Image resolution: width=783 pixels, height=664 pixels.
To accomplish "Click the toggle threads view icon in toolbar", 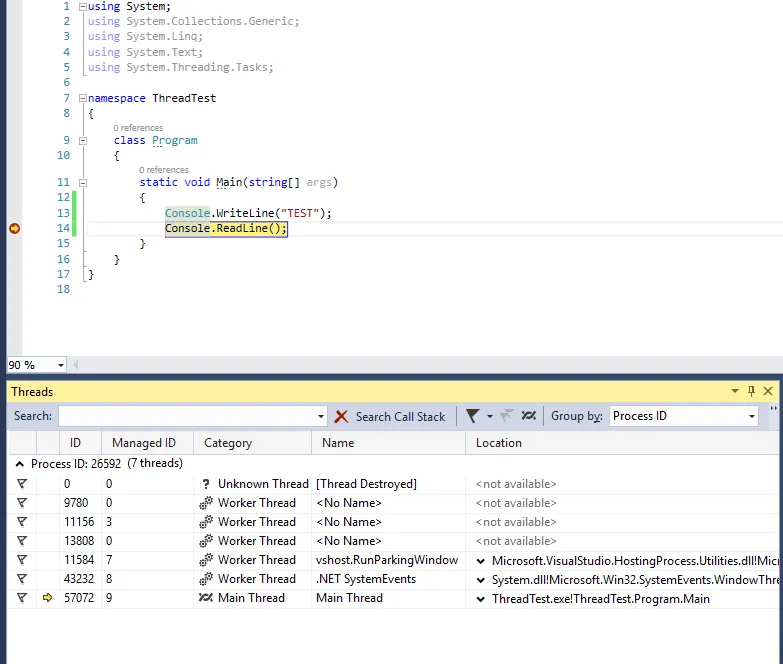I will [x=528, y=416].
